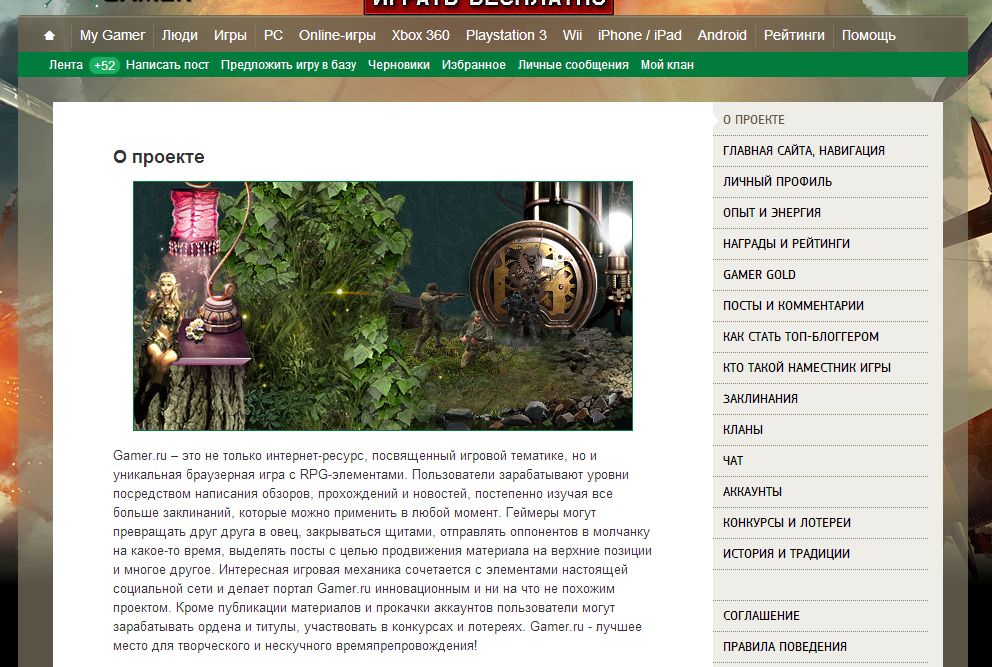Screen dimensions: 992x667
Task: Click Написать пост in green toolbar
Action: coord(167,65)
